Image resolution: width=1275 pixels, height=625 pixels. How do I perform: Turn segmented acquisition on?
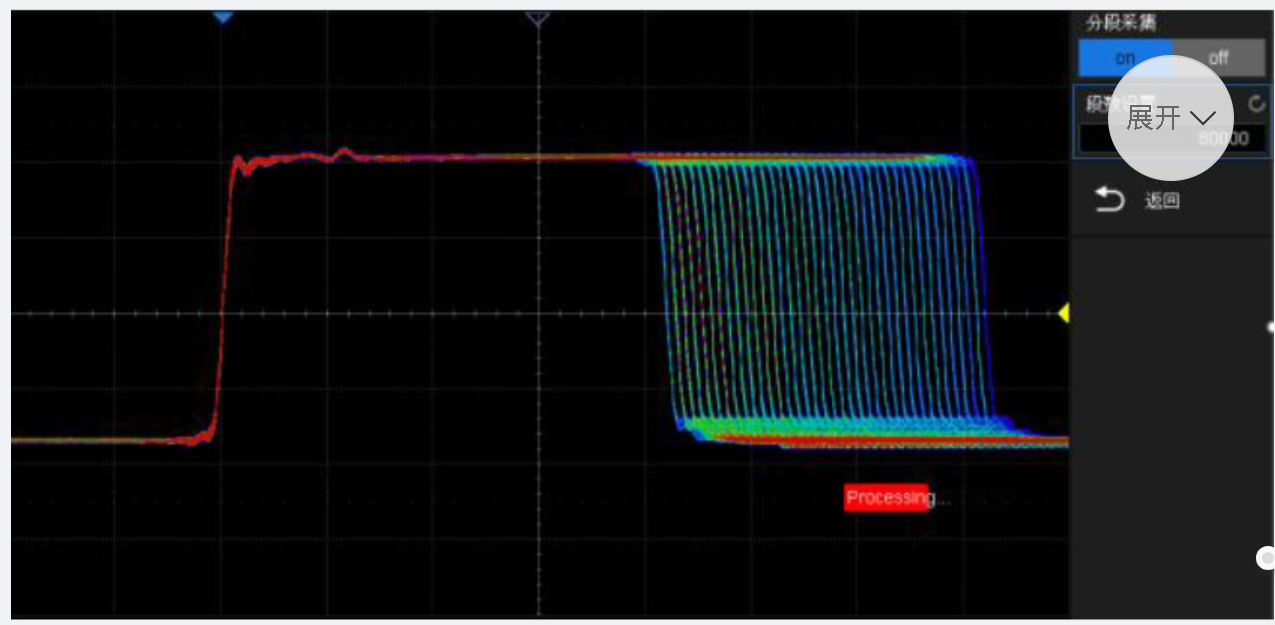coord(1124,58)
